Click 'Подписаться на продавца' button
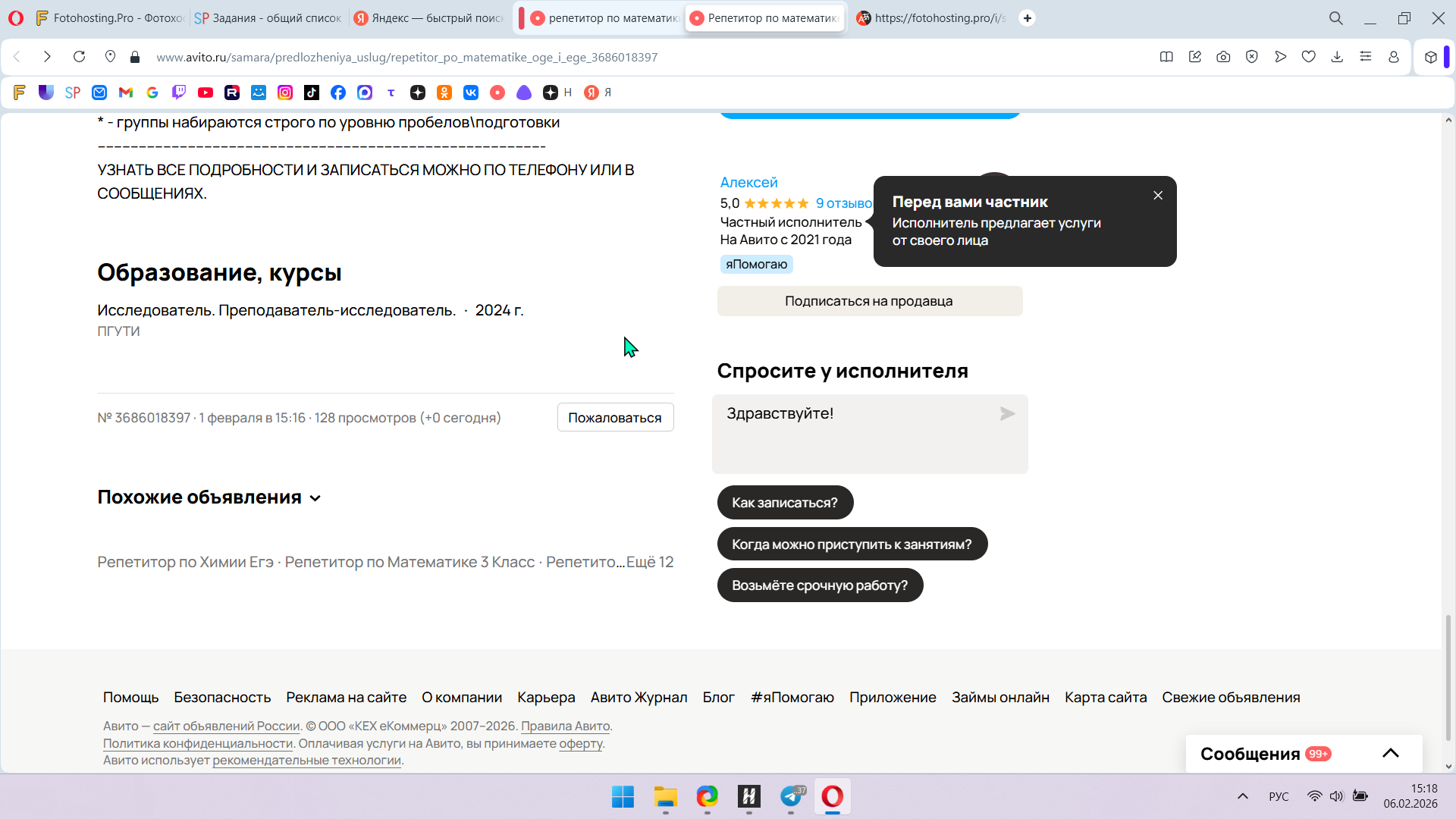The height and width of the screenshot is (819, 1456). [x=869, y=301]
